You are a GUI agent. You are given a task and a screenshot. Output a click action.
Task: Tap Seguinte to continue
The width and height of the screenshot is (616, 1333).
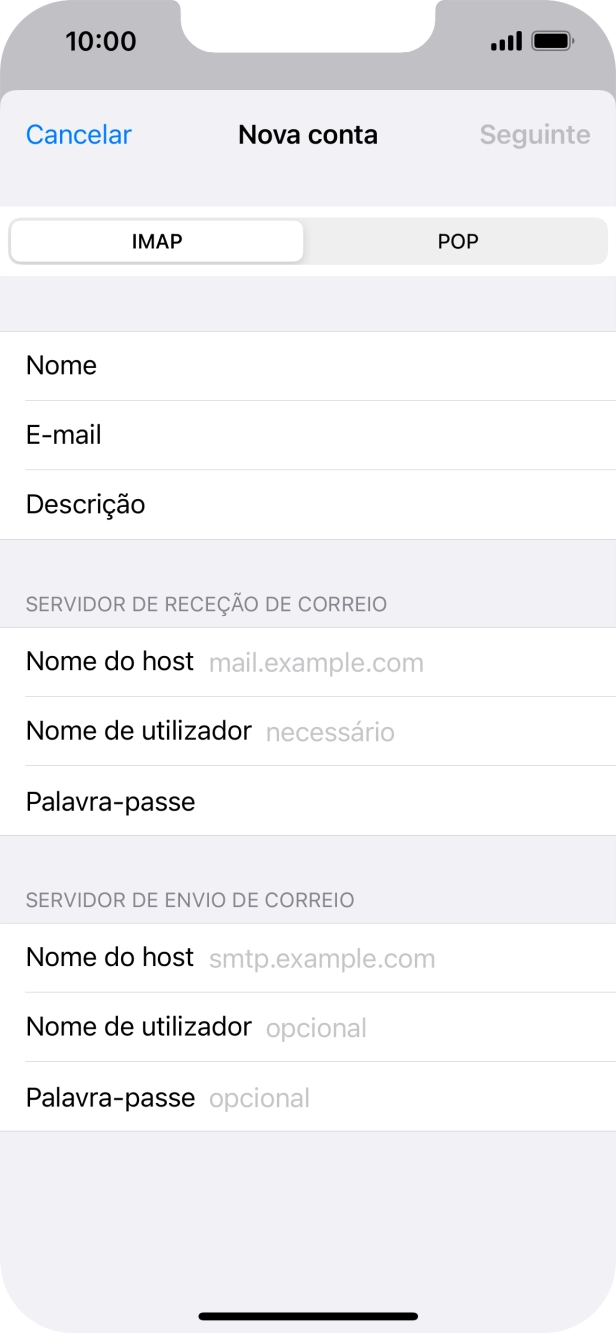(534, 134)
